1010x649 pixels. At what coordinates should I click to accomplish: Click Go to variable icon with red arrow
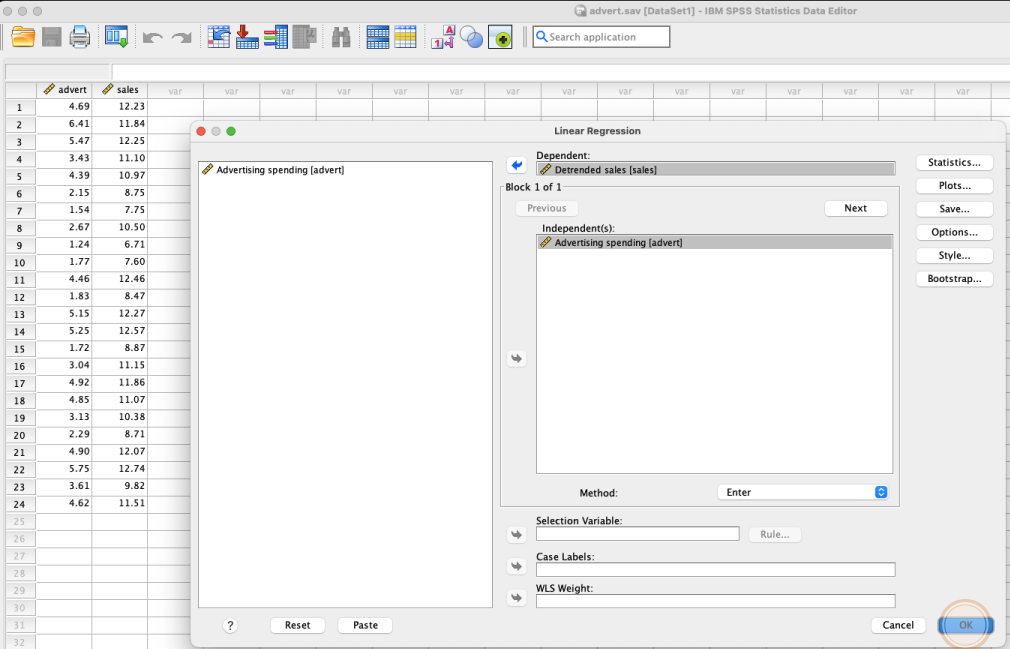click(247, 37)
